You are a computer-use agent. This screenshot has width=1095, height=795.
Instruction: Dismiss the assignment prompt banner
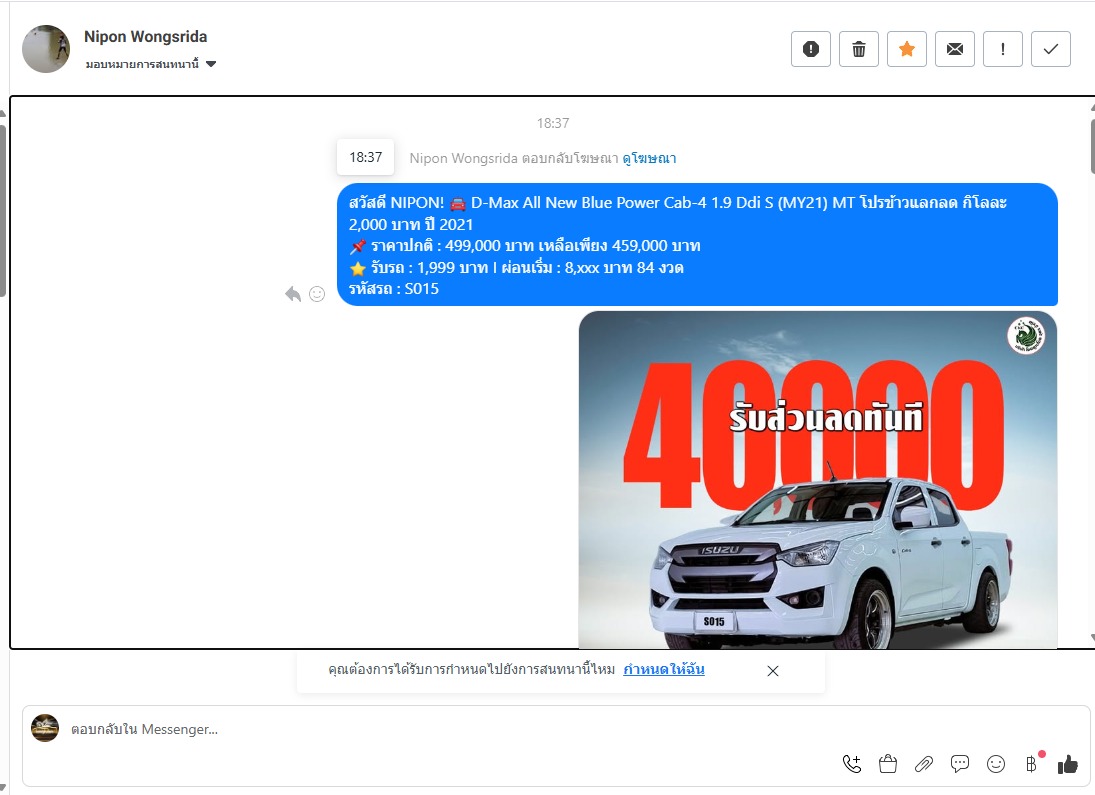point(772,671)
